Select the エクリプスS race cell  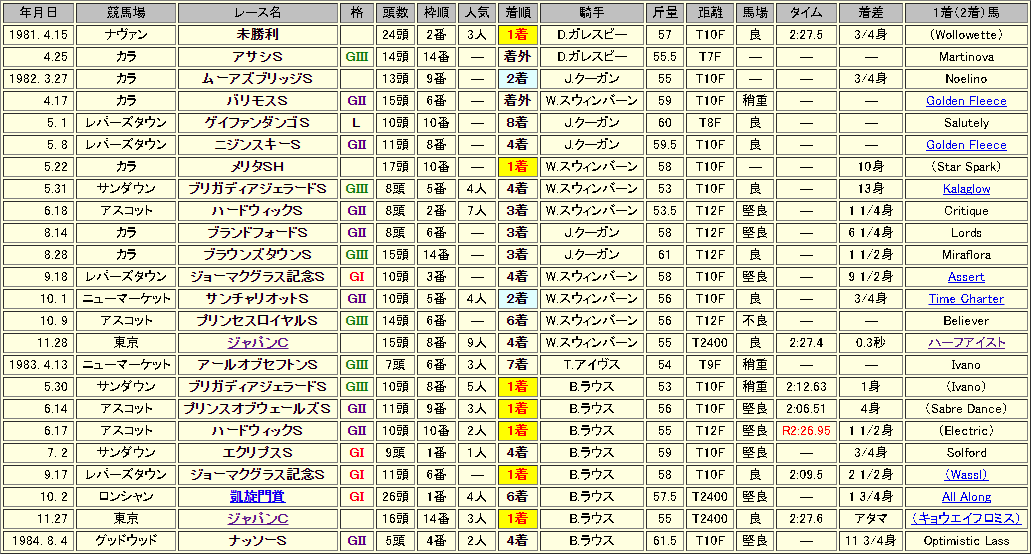pyautogui.click(x=258, y=453)
